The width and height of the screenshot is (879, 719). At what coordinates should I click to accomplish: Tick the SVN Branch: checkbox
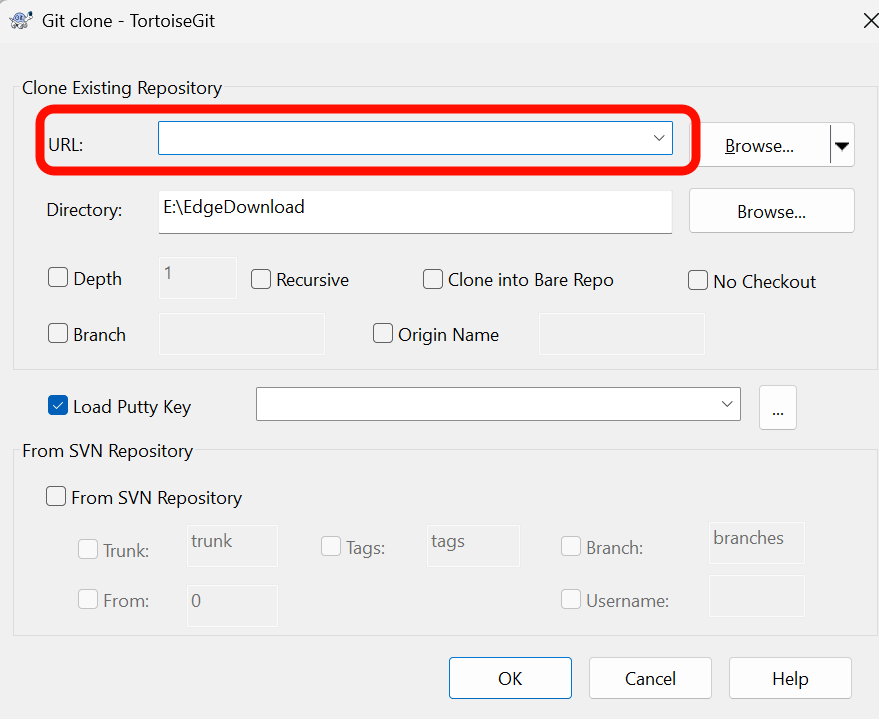571,546
